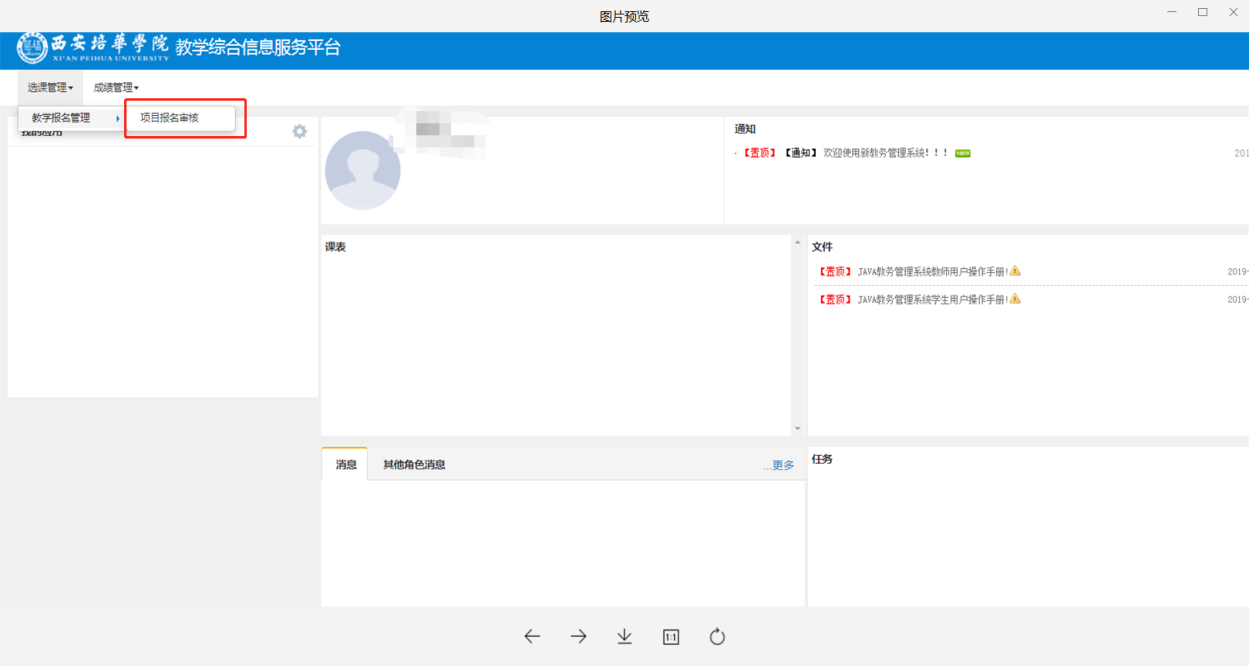Viewport: 1249px width, 666px height.
Task: Open the JAVA教务管理系统学生用户操作手册 file
Action: pos(932,299)
